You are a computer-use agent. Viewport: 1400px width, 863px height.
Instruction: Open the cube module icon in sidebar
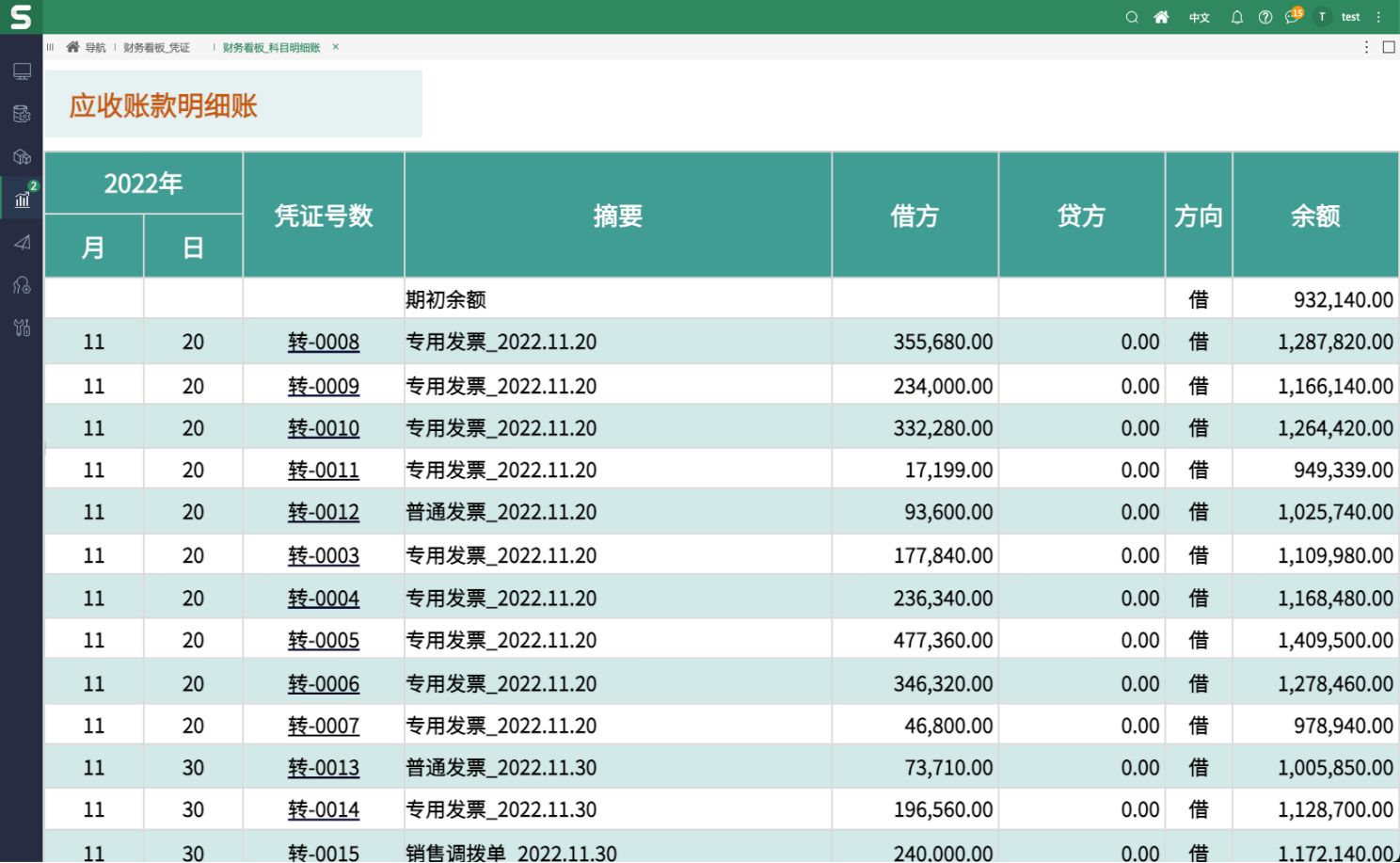click(22, 156)
